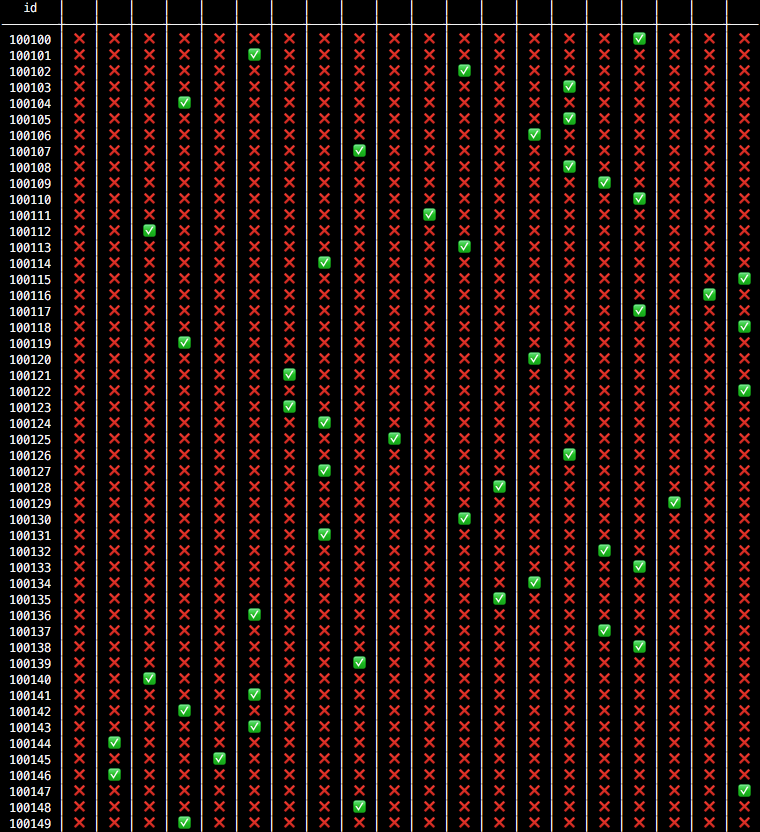This screenshot has width=760, height=832.
Task: Select the green check in row 100112
Action: 149,231
